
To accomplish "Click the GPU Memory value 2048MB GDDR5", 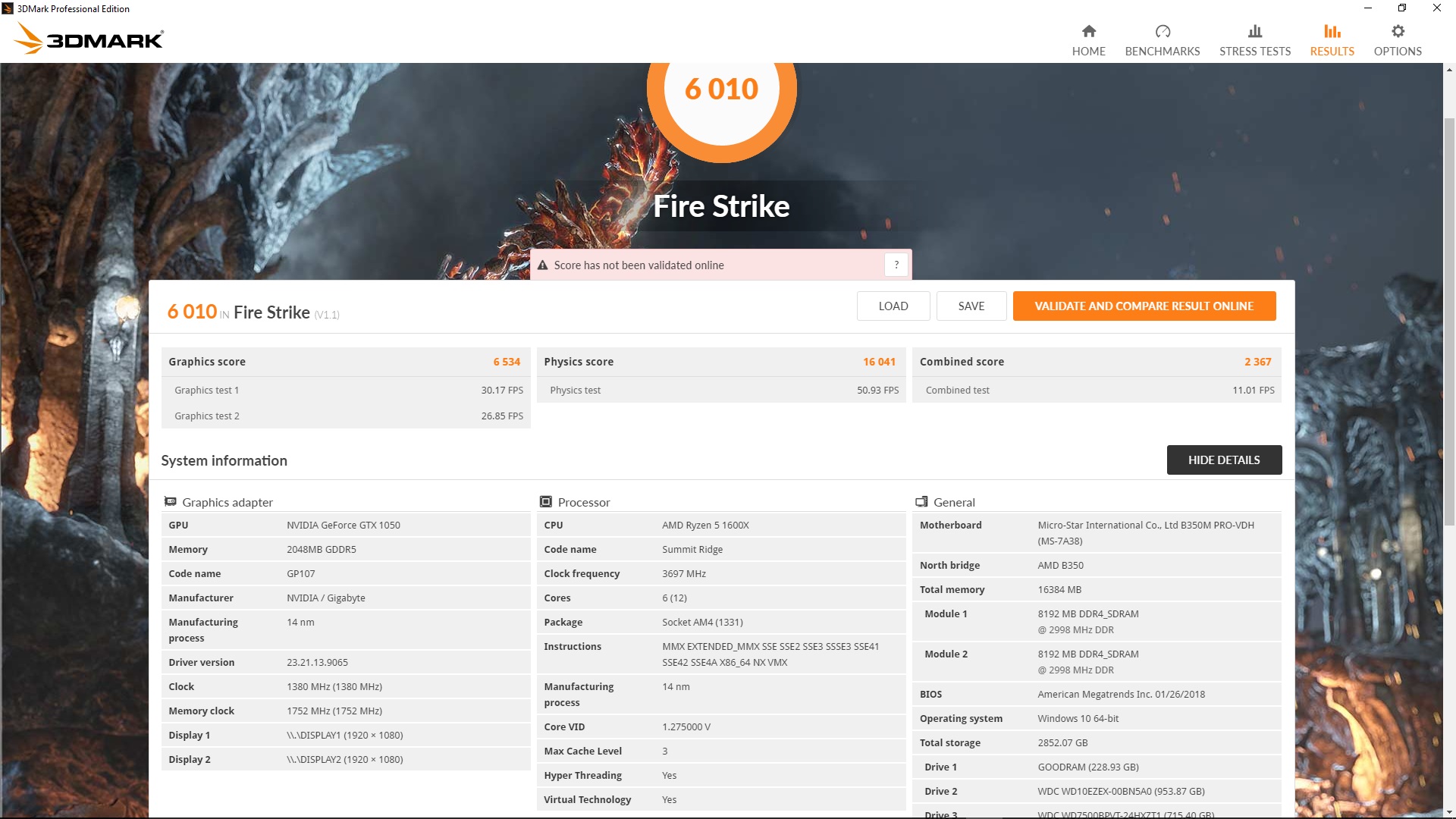I will (322, 550).
